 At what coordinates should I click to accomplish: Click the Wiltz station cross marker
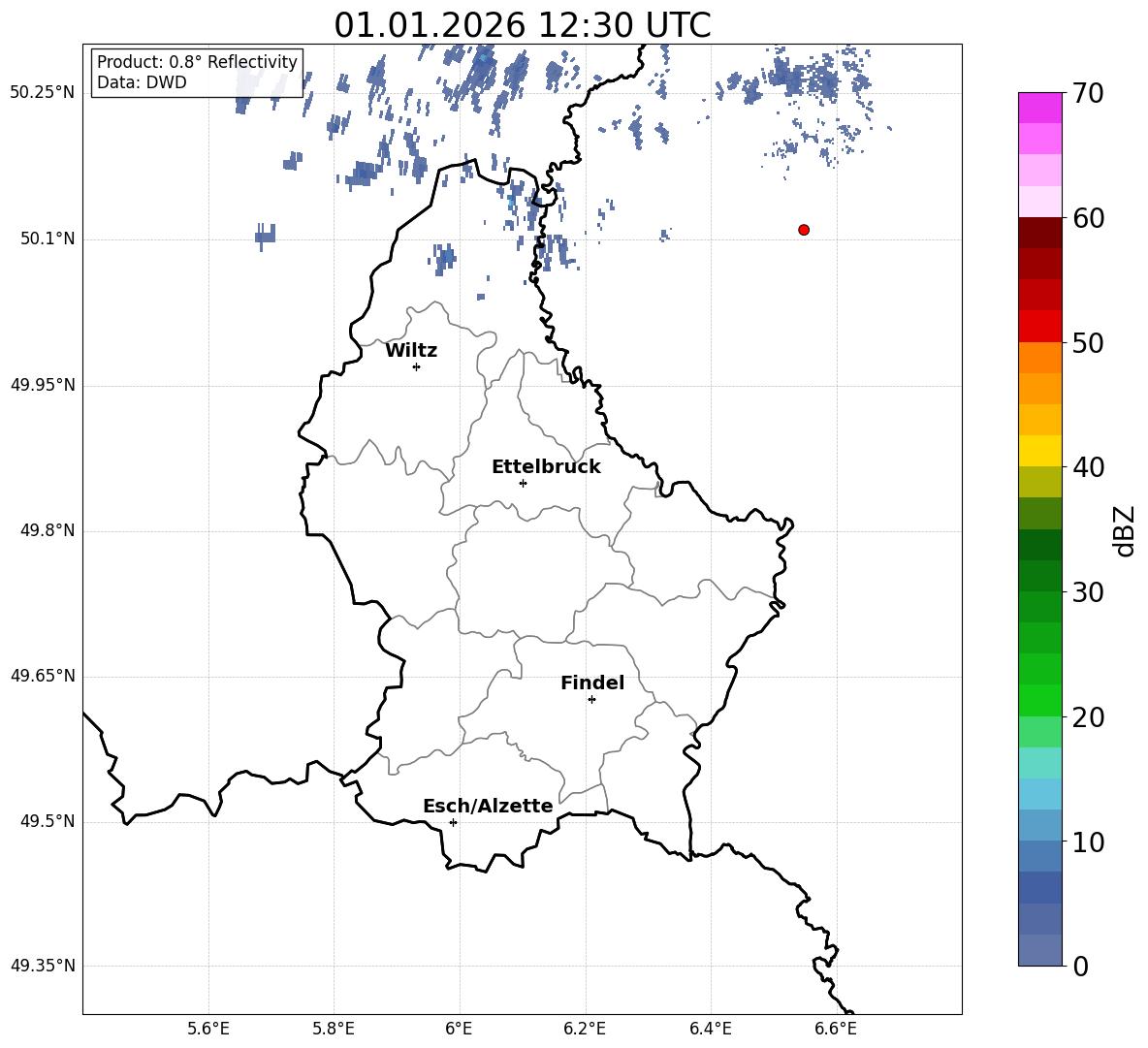click(x=417, y=366)
